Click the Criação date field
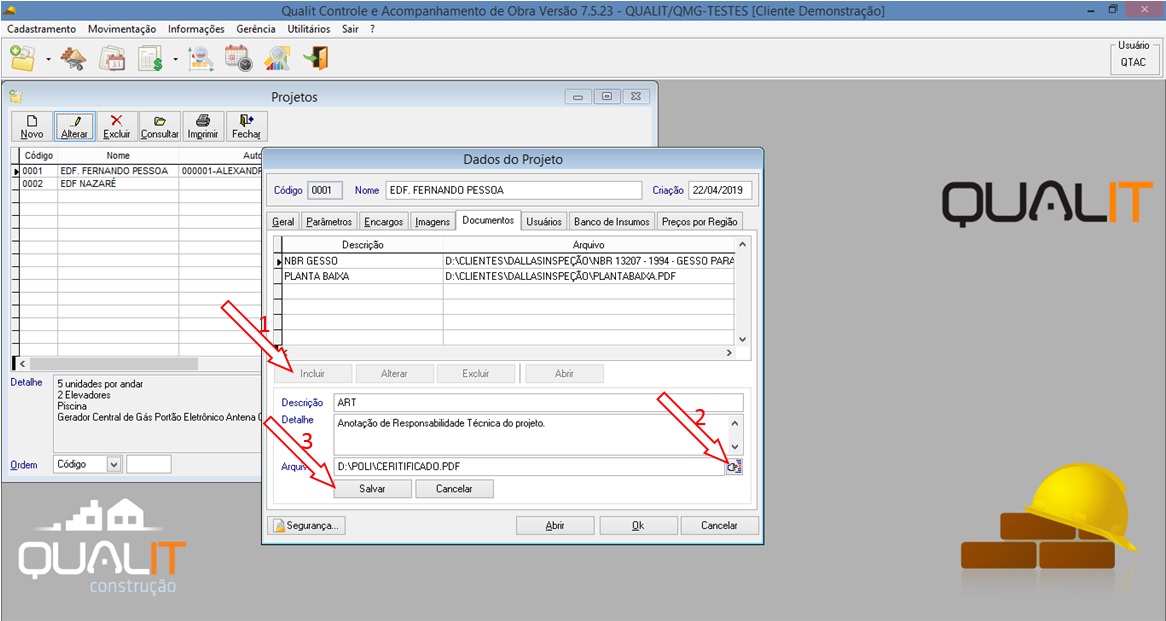1166x621 pixels. pyautogui.click(x=720, y=190)
